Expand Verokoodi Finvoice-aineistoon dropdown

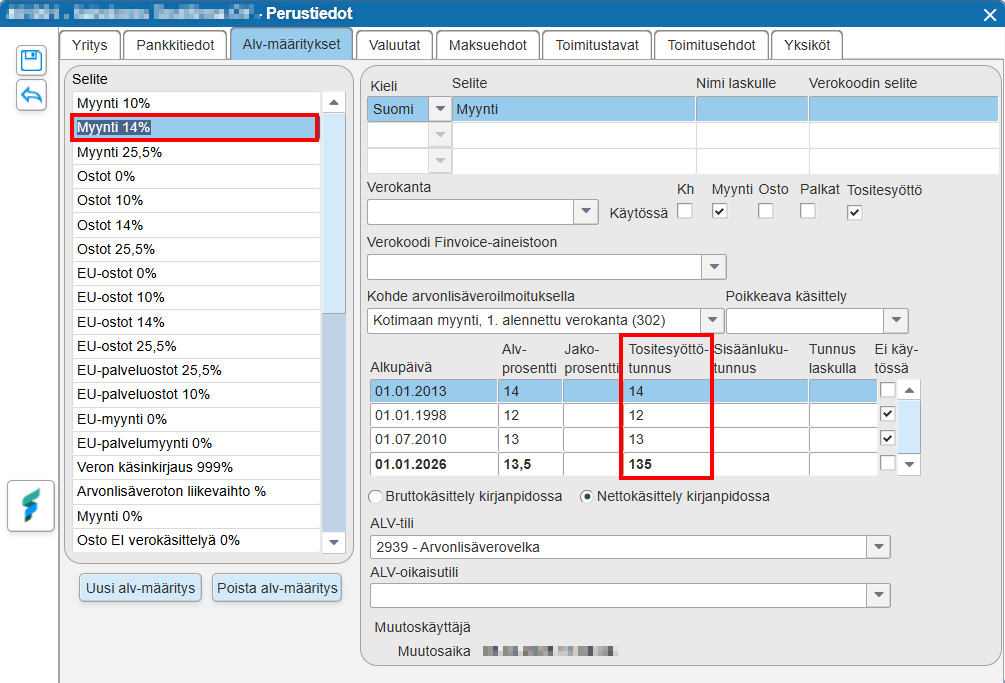coord(714,267)
